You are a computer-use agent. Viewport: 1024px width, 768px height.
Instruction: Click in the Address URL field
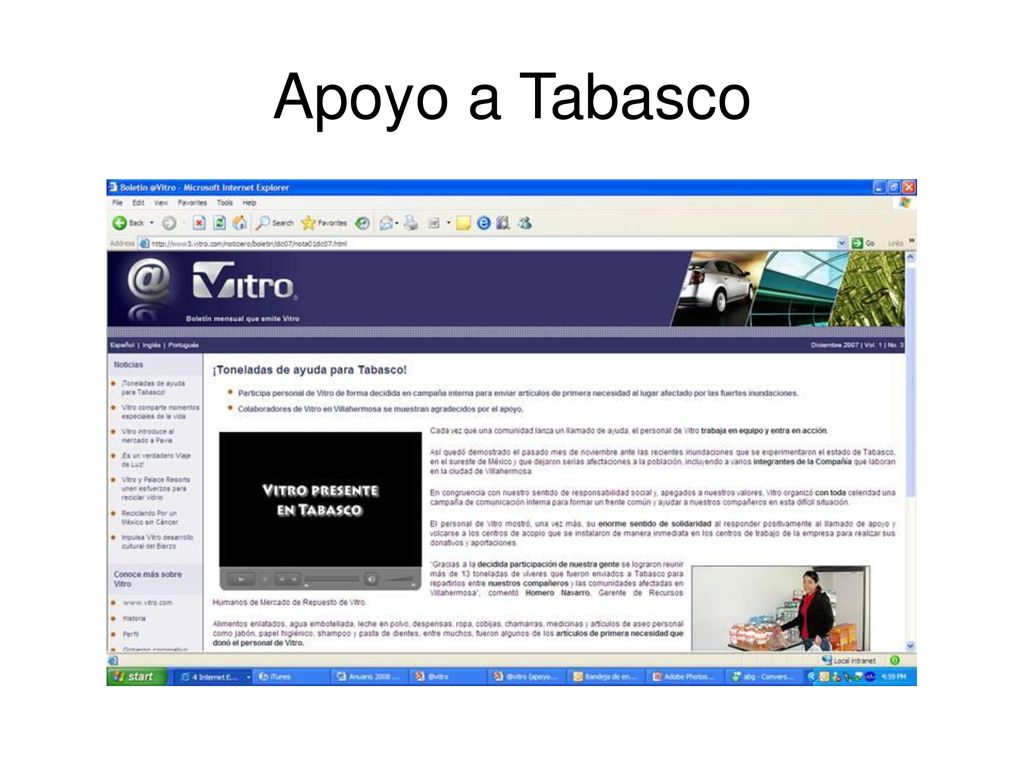493,244
